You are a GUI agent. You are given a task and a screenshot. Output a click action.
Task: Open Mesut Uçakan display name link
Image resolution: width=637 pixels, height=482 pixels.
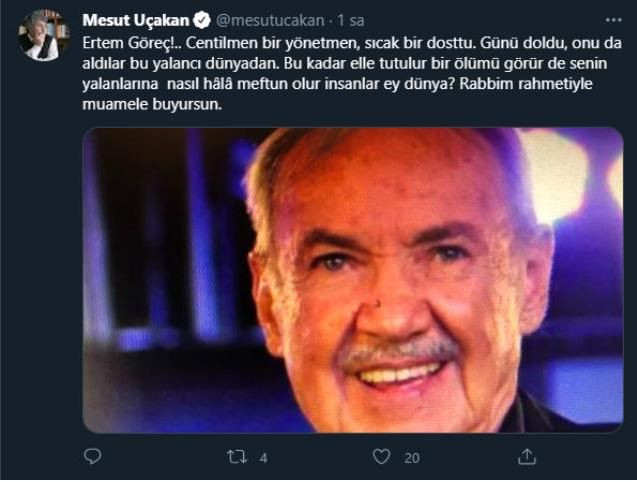(x=136, y=20)
